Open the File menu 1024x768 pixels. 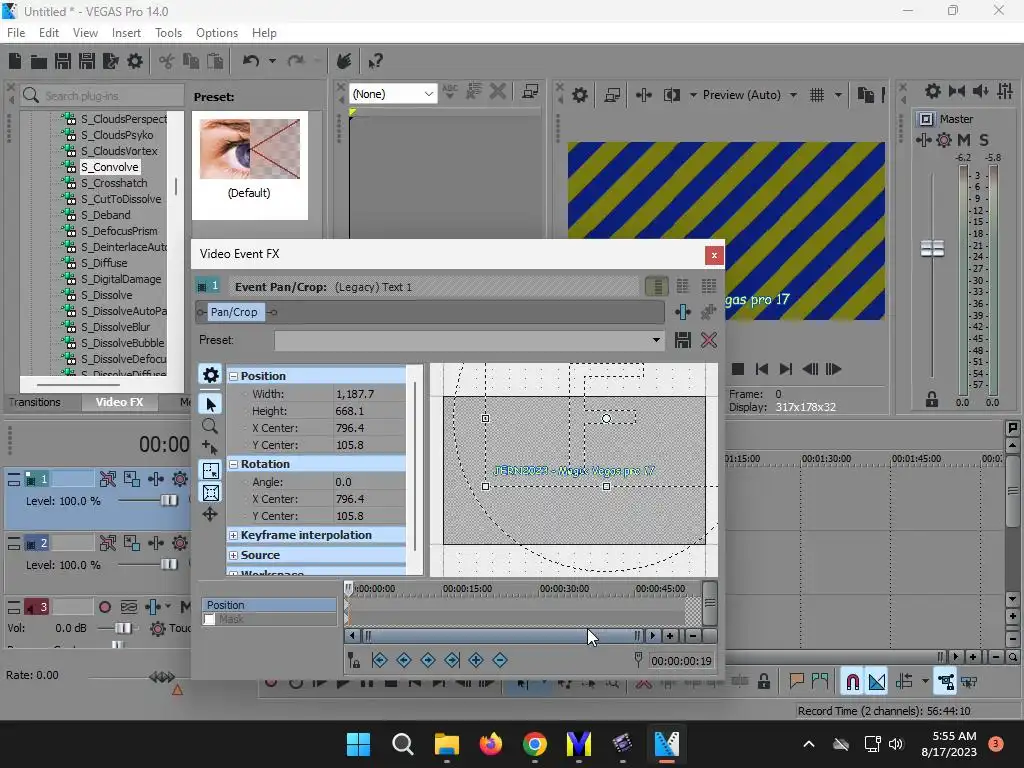[16, 33]
